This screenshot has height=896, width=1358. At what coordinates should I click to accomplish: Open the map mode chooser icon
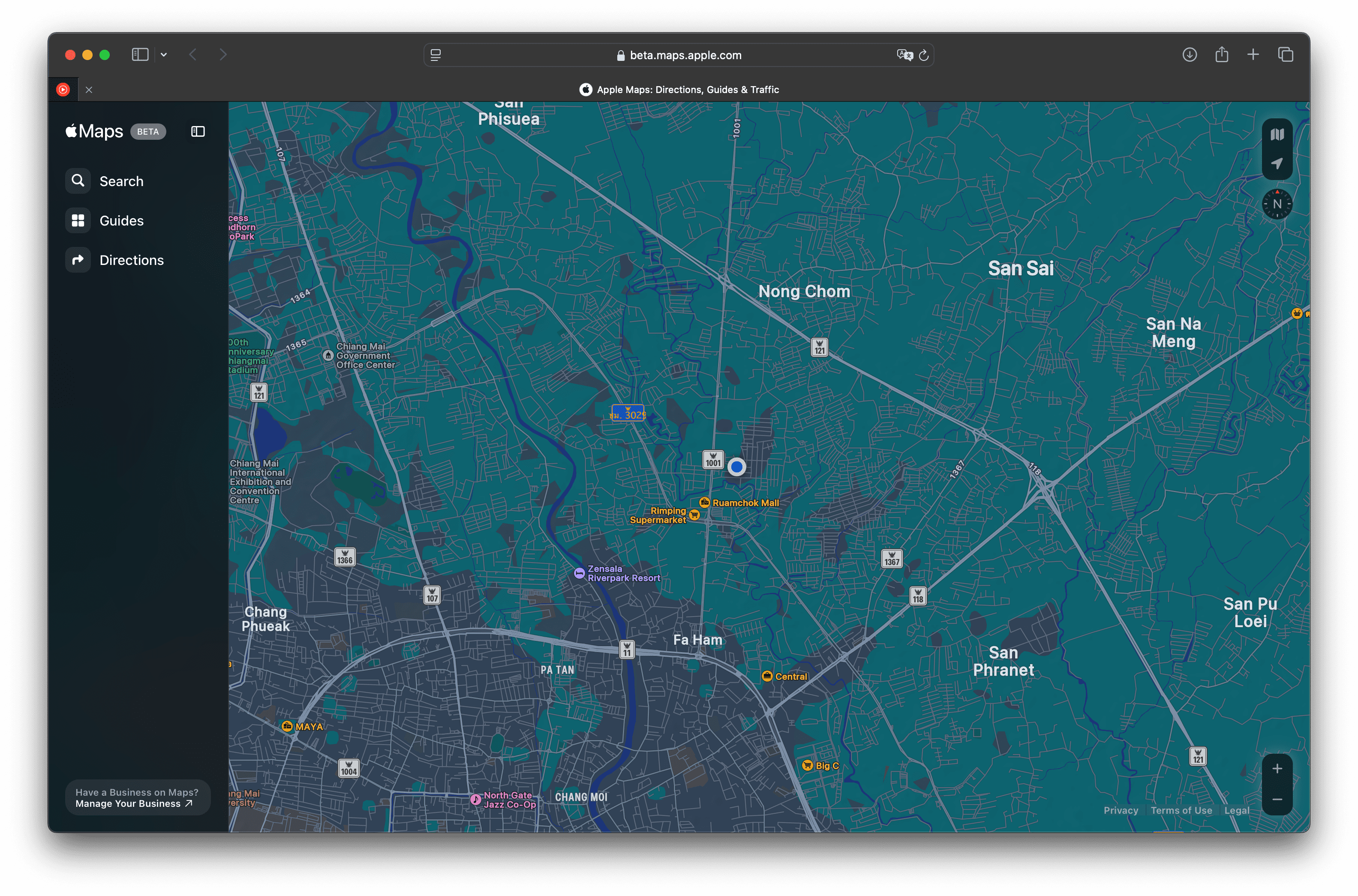pos(1277,135)
